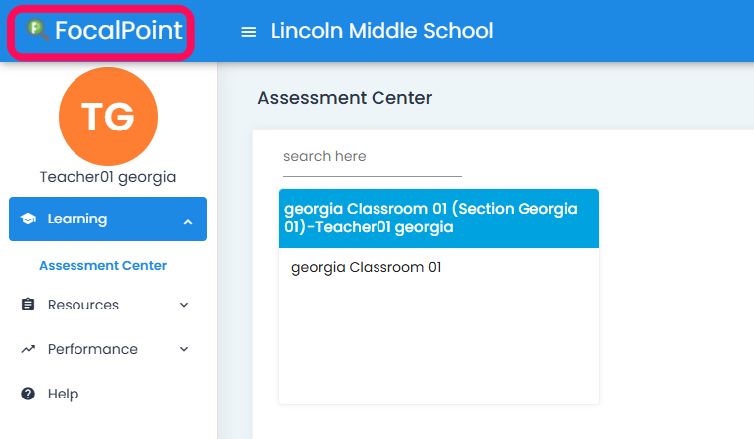
Task: Click the Lincoln Middle School title
Action: [x=382, y=31]
